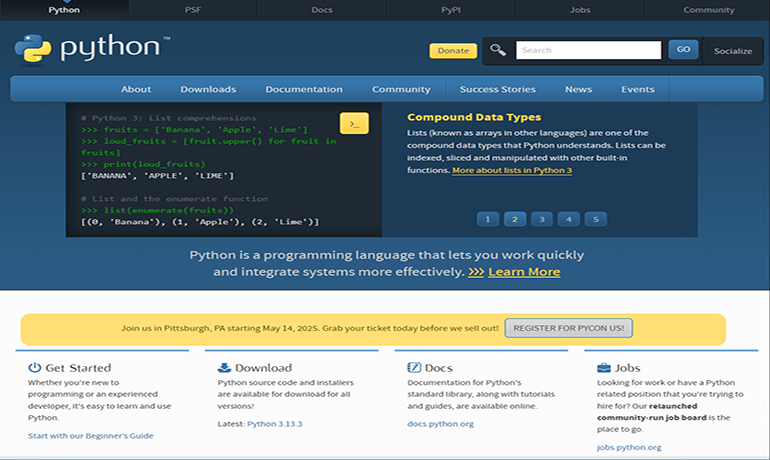This screenshot has height=460, width=770.
Task: Click the python wordmark text
Action: (110, 49)
